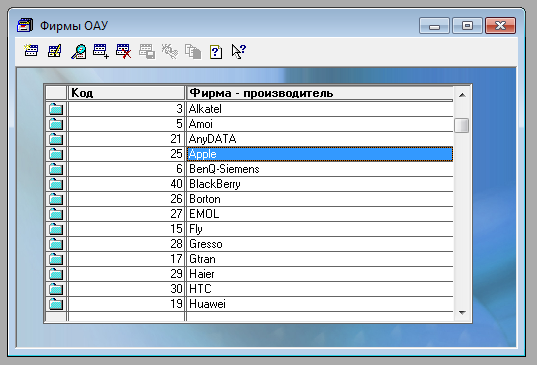Click code cell 21
537x365 pixels.
pos(126,139)
